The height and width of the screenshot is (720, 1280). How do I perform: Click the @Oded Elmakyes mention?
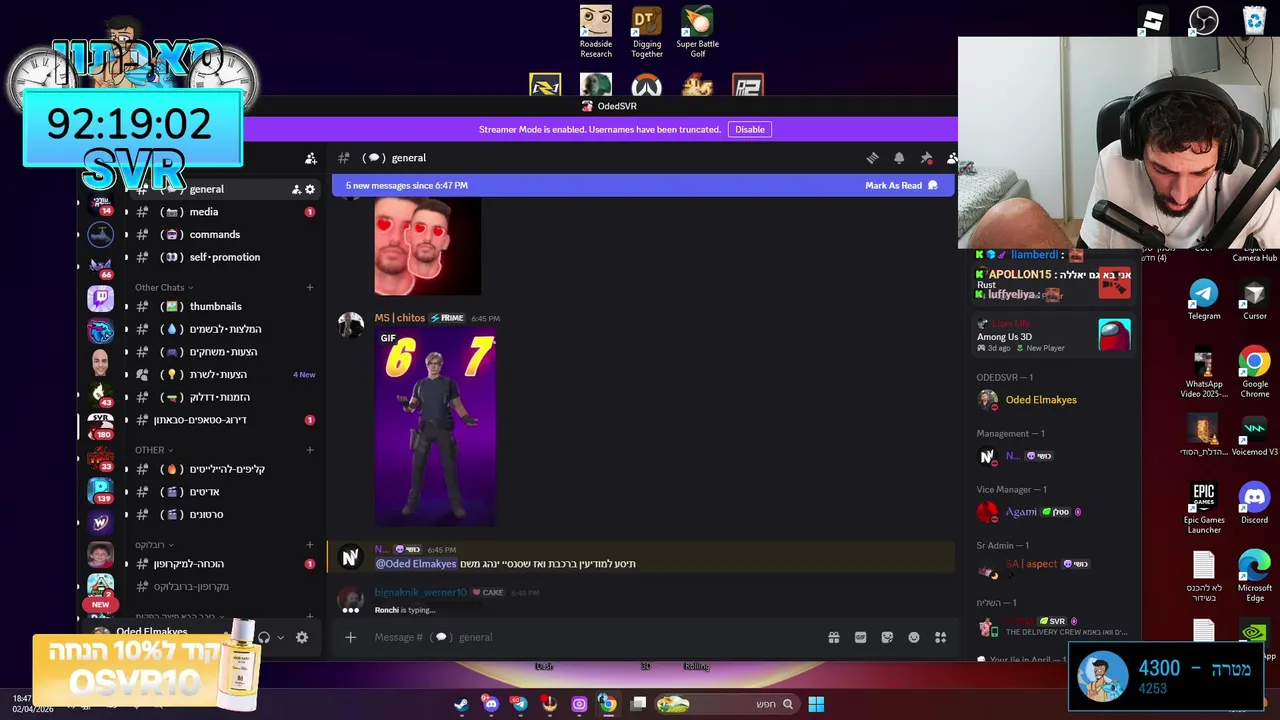(416, 564)
